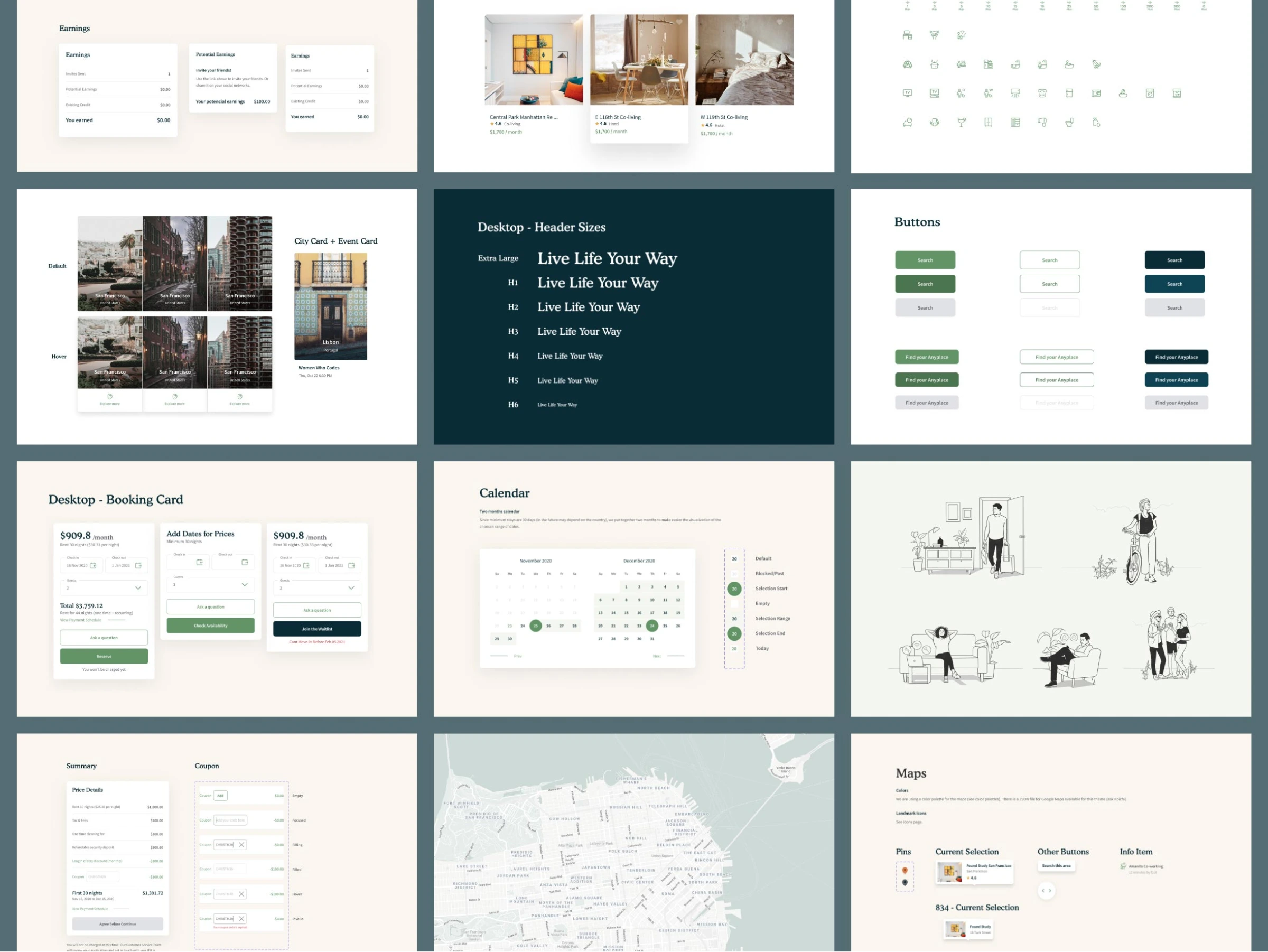Select the washing machine icon
Image resolution: width=1268 pixels, height=952 pixels.
[x=1150, y=93]
